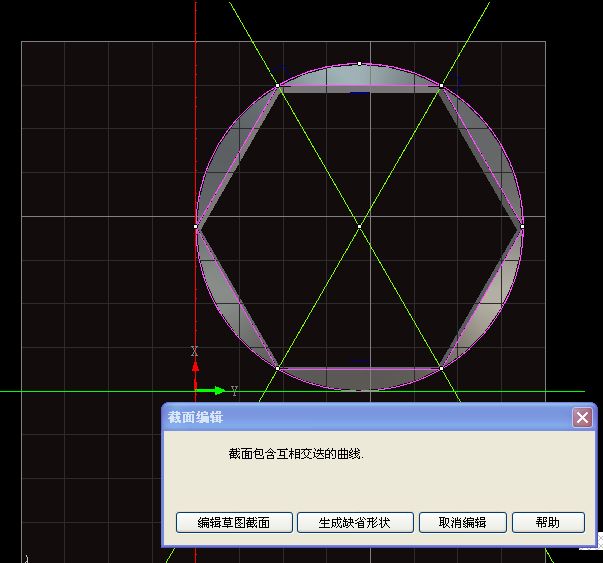Screen dimensions: 603x563
Task: Click the red X axis arrow
Action: pos(196,367)
